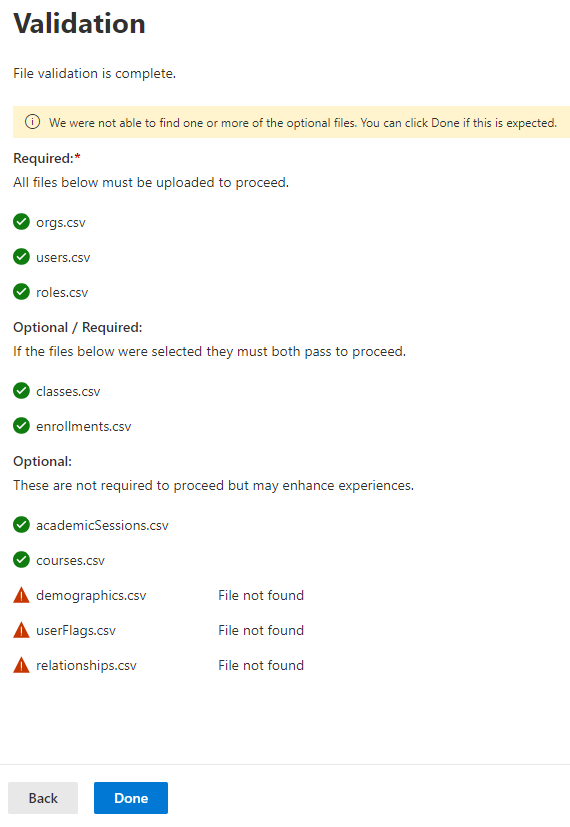Screen dimensions: 570x827
Task: Click the green checkmark beside orgs.csv
Action: (21, 222)
